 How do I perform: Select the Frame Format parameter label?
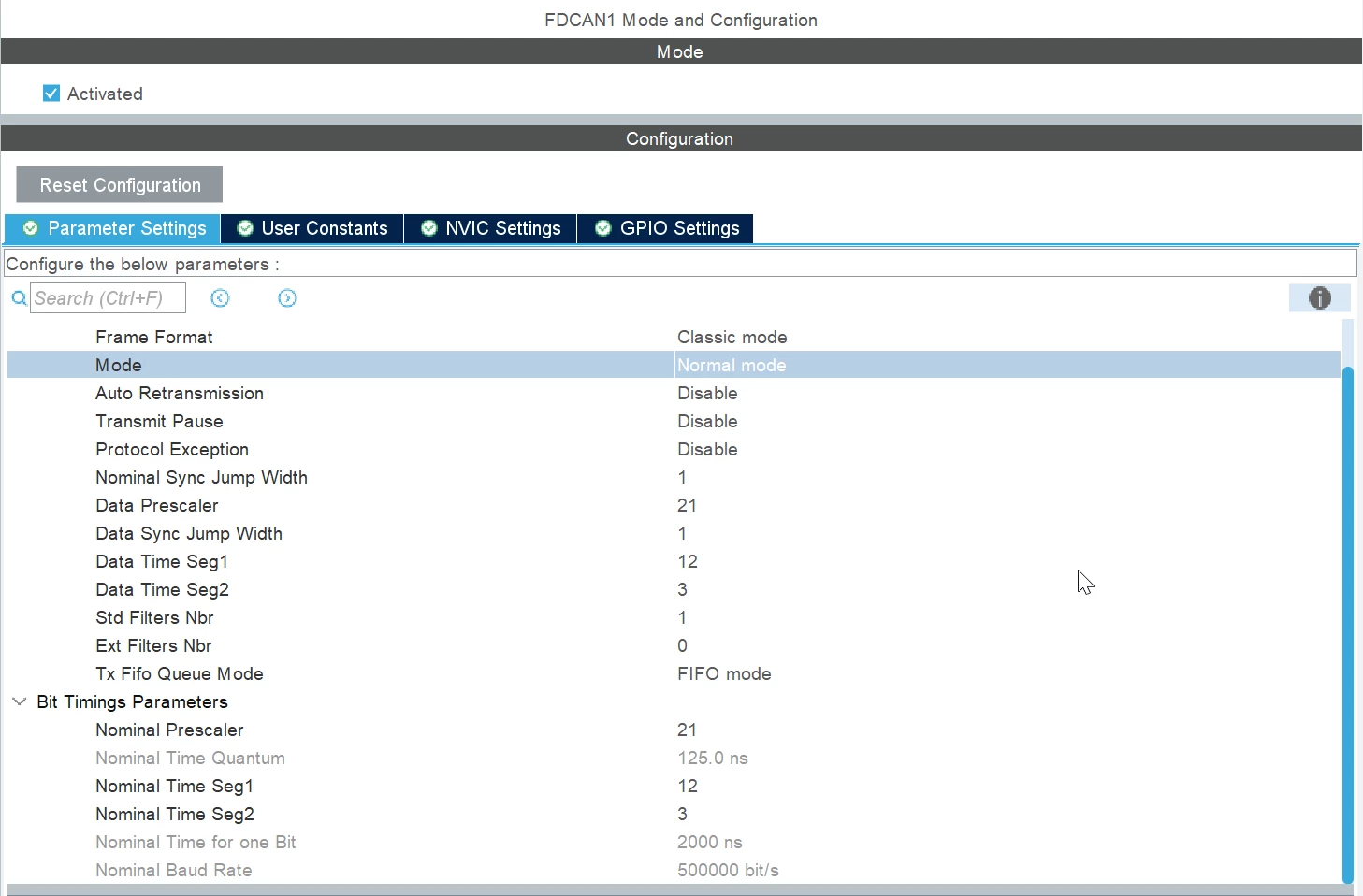coord(154,337)
